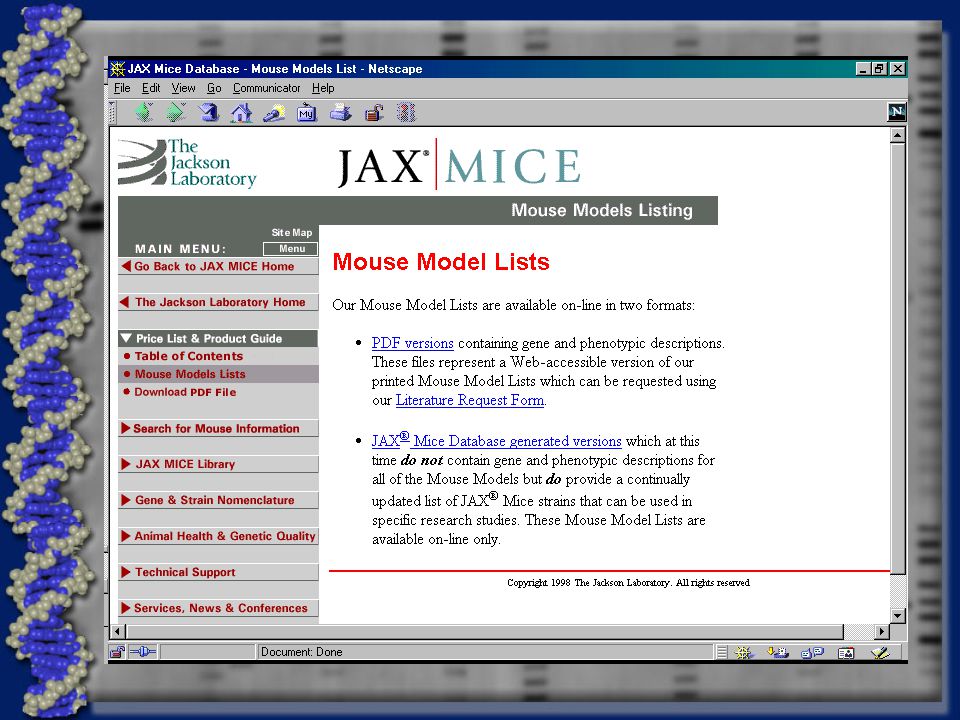Open Composer icon in component bar
Screen dimensions: 960x720
pyautogui.click(x=880, y=653)
